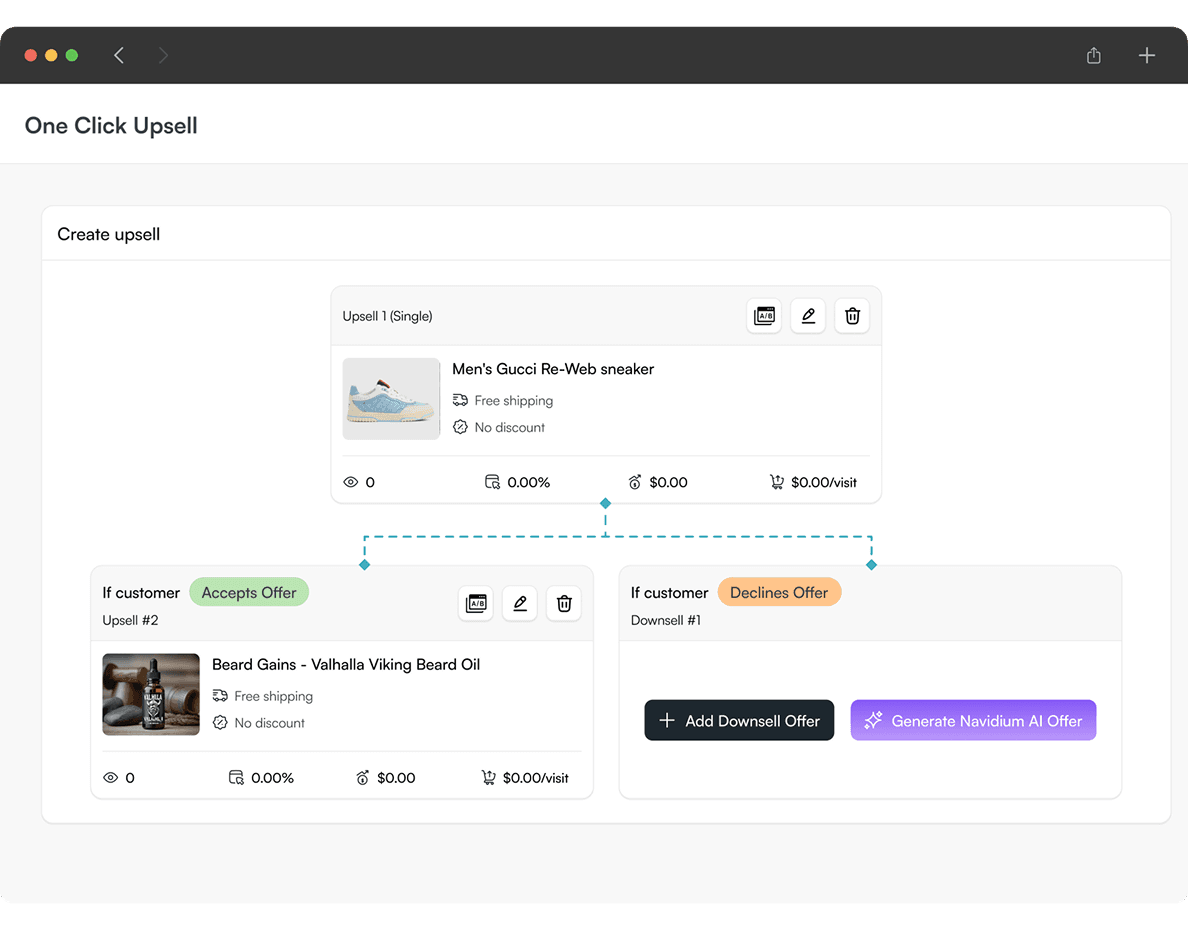Click the No discount badge under Beard Oil
Image resolution: width=1188 pixels, height=929 pixels.
[258, 722]
